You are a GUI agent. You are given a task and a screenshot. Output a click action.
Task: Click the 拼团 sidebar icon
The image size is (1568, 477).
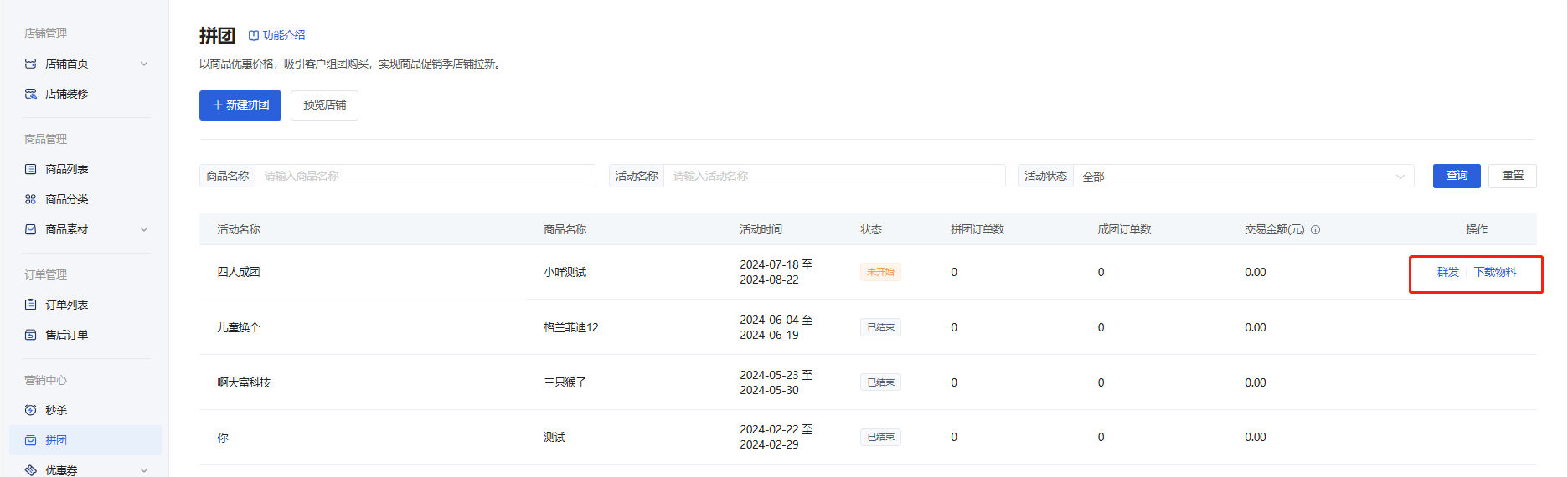click(31, 440)
